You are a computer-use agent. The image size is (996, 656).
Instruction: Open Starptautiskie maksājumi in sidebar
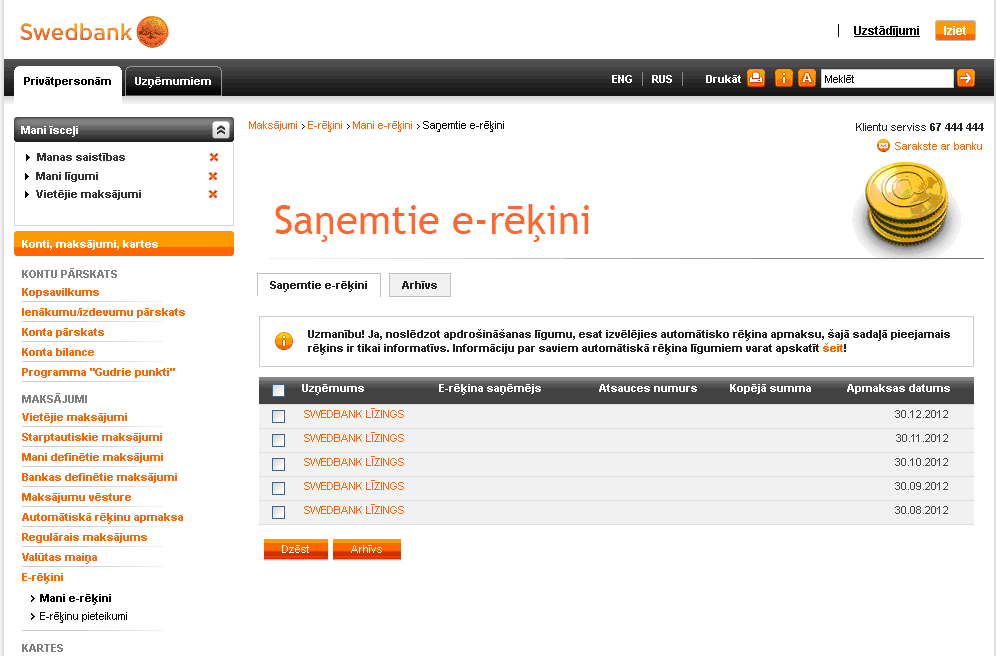92,437
